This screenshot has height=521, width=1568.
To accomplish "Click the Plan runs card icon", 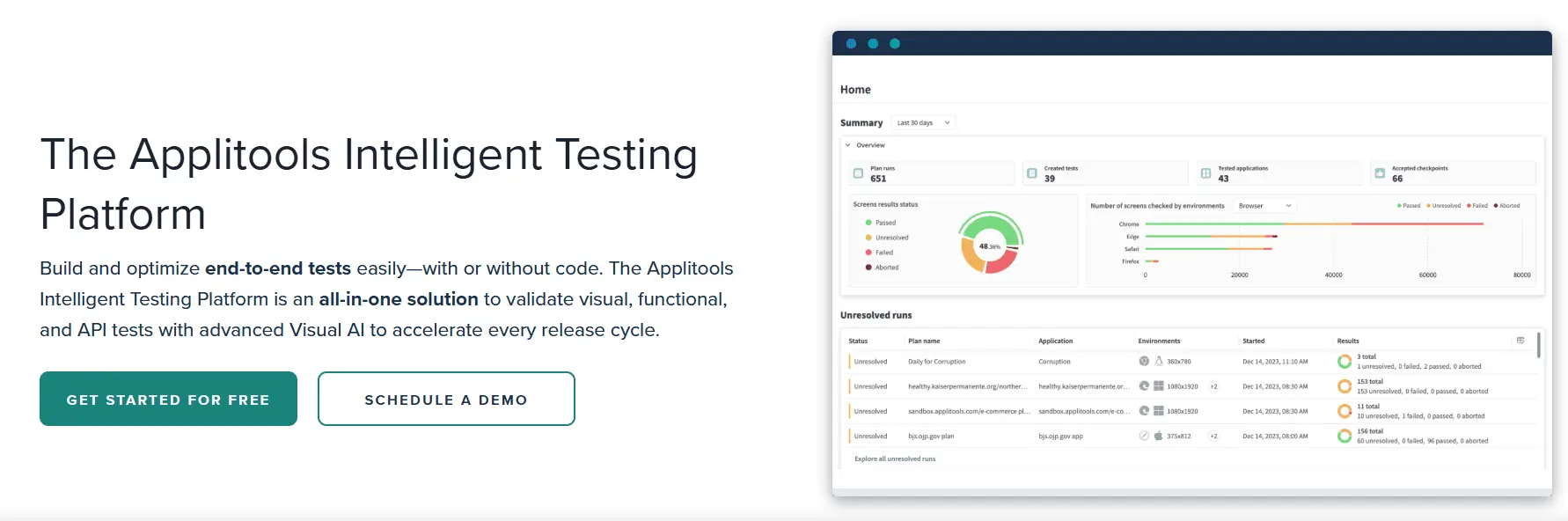I will [858, 173].
